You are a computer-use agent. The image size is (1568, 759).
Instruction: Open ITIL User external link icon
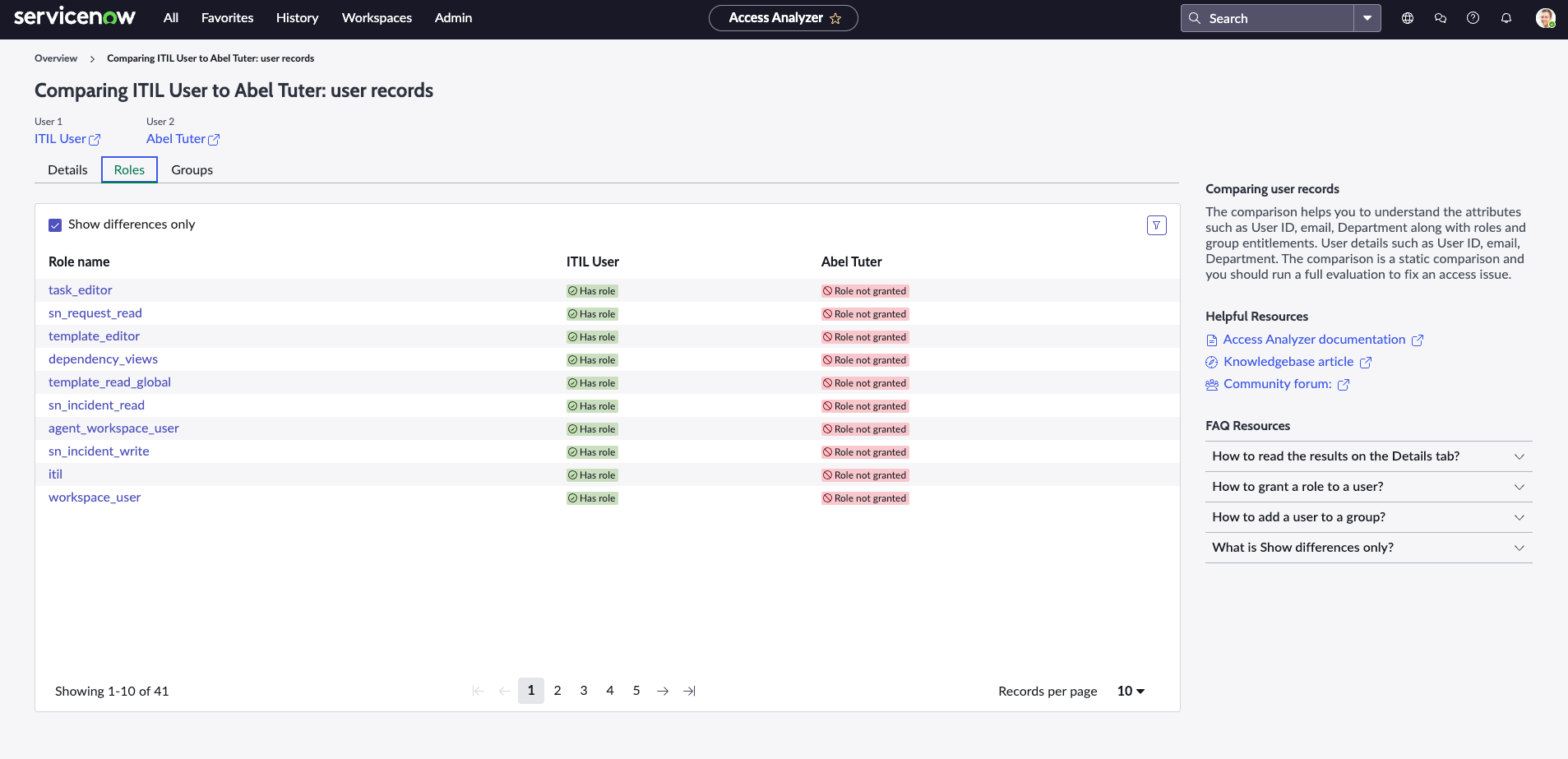pyautogui.click(x=95, y=140)
